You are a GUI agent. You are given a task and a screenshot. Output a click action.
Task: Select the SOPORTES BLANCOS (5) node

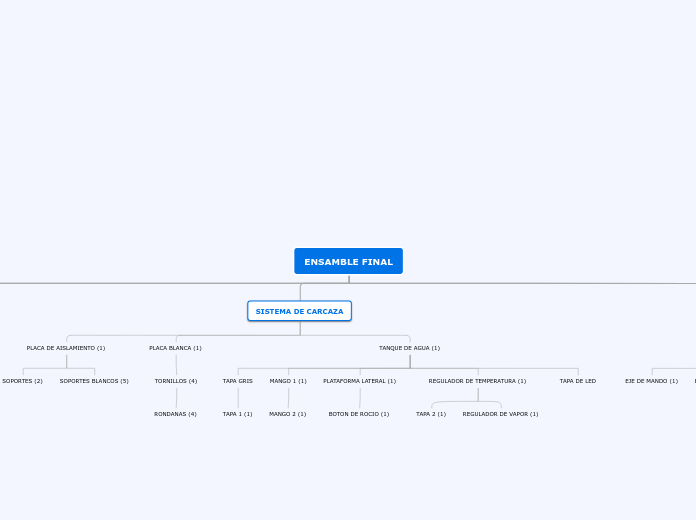coord(94,381)
